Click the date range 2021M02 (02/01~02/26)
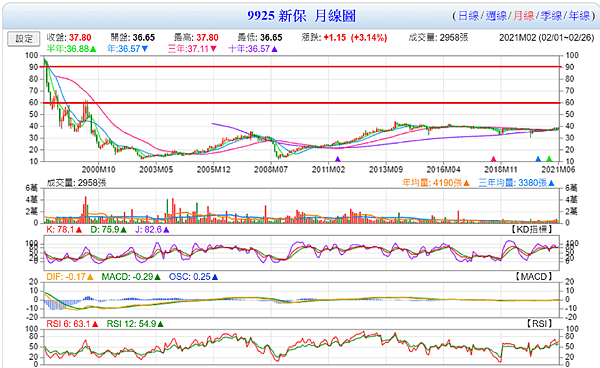Screen dimensions: 600x368 pos(546,37)
